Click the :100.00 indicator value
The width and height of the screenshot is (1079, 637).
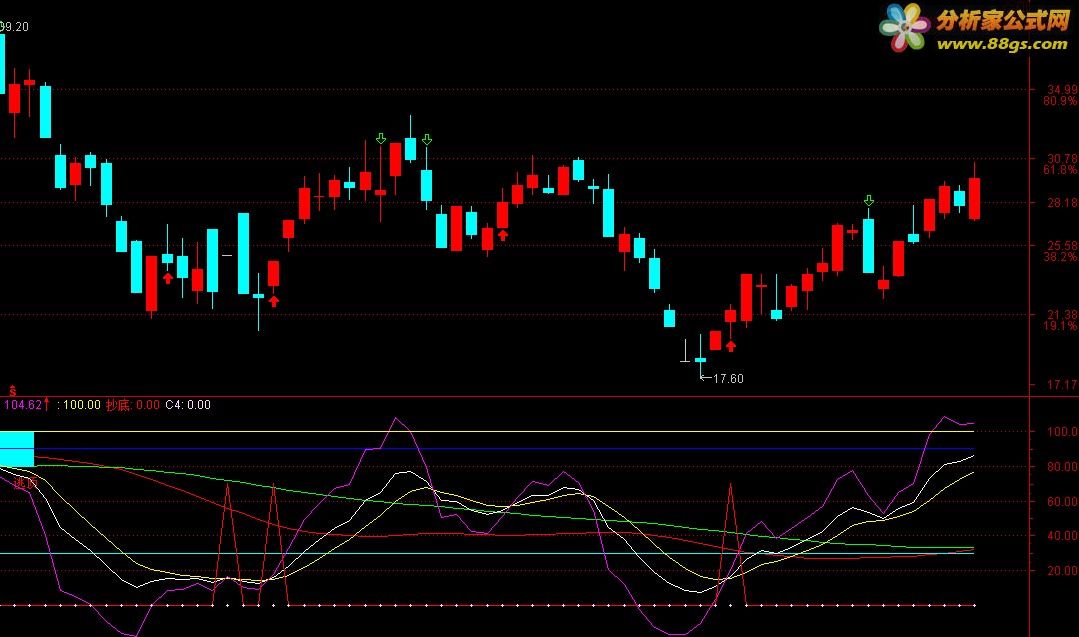(x=78, y=404)
